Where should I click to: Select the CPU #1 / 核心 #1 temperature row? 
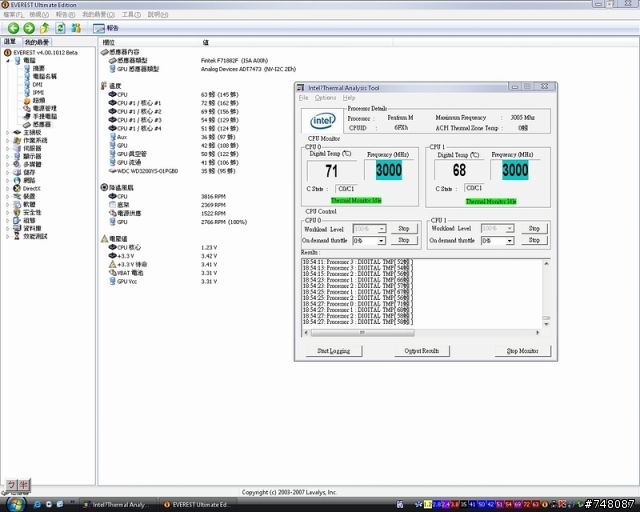tap(173, 103)
